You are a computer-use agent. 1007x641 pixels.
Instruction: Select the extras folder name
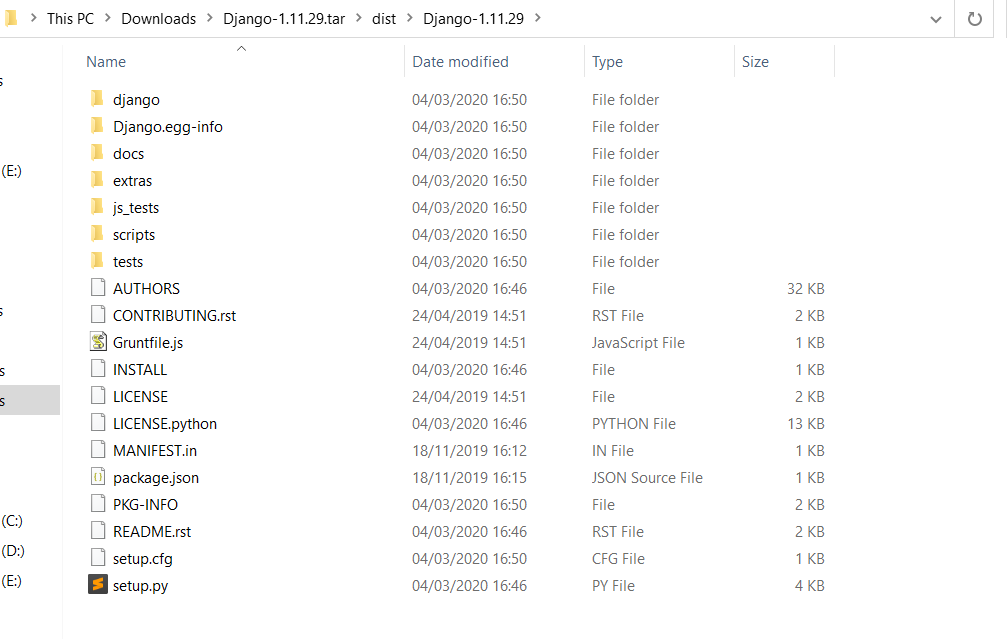132,180
